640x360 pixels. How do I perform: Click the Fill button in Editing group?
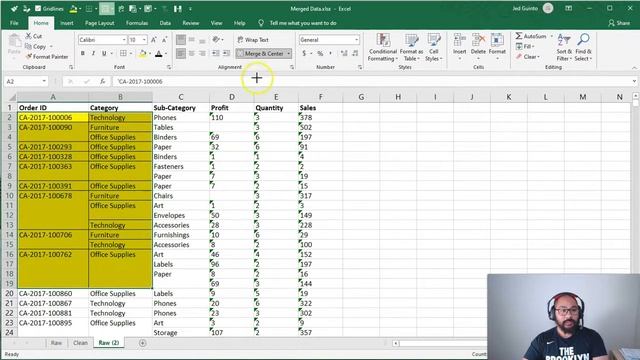coord(525,47)
